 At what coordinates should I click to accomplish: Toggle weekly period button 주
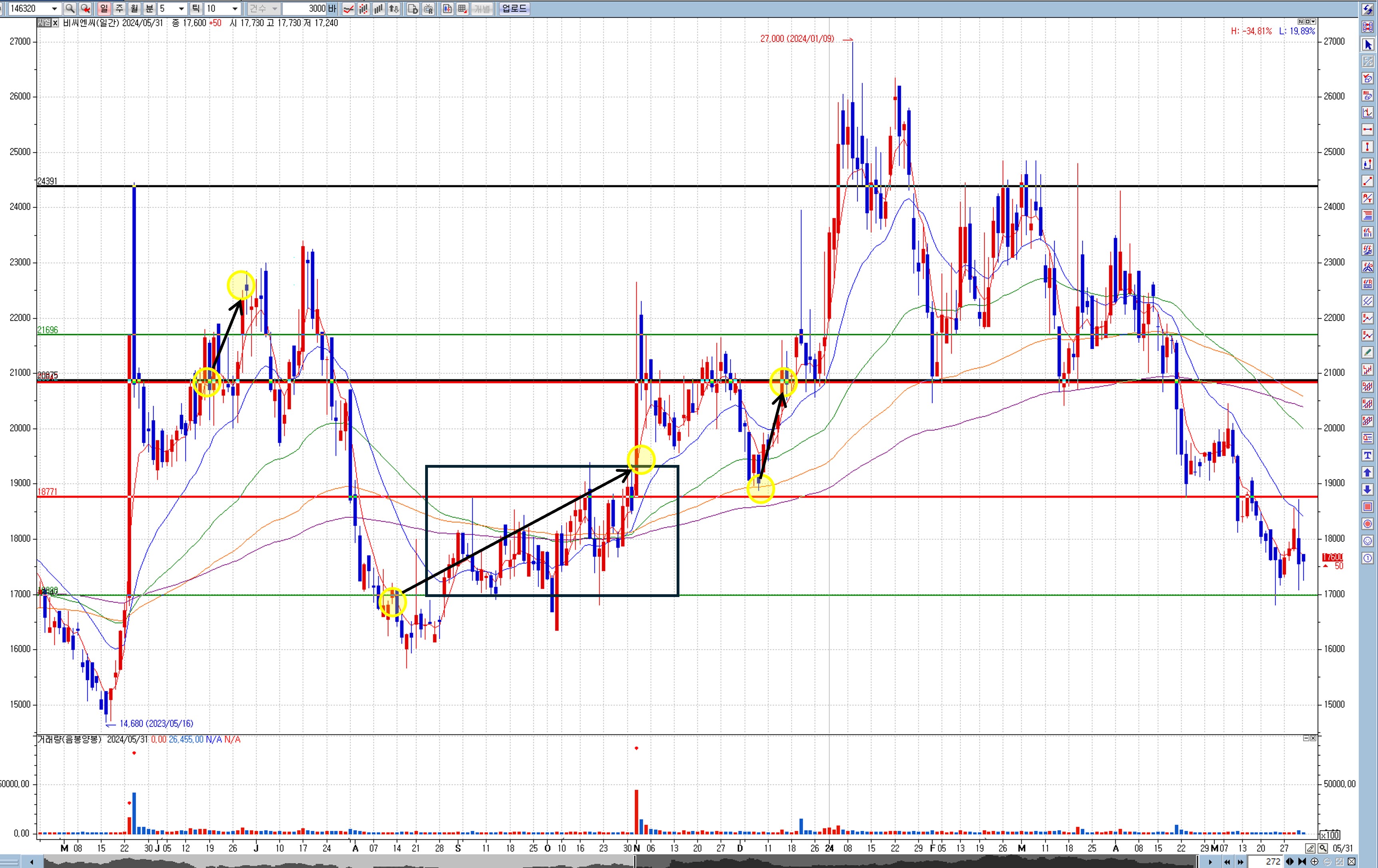tap(119, 9)
